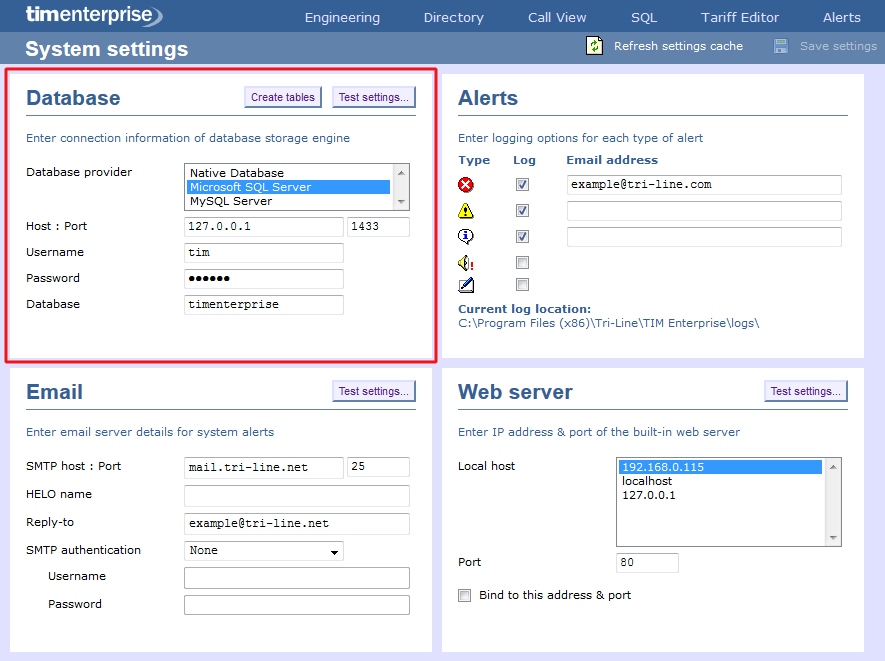Click Email Test settings button
This screenshot has height=661, width=885.
pyautogui.click(x=374, y=391)
